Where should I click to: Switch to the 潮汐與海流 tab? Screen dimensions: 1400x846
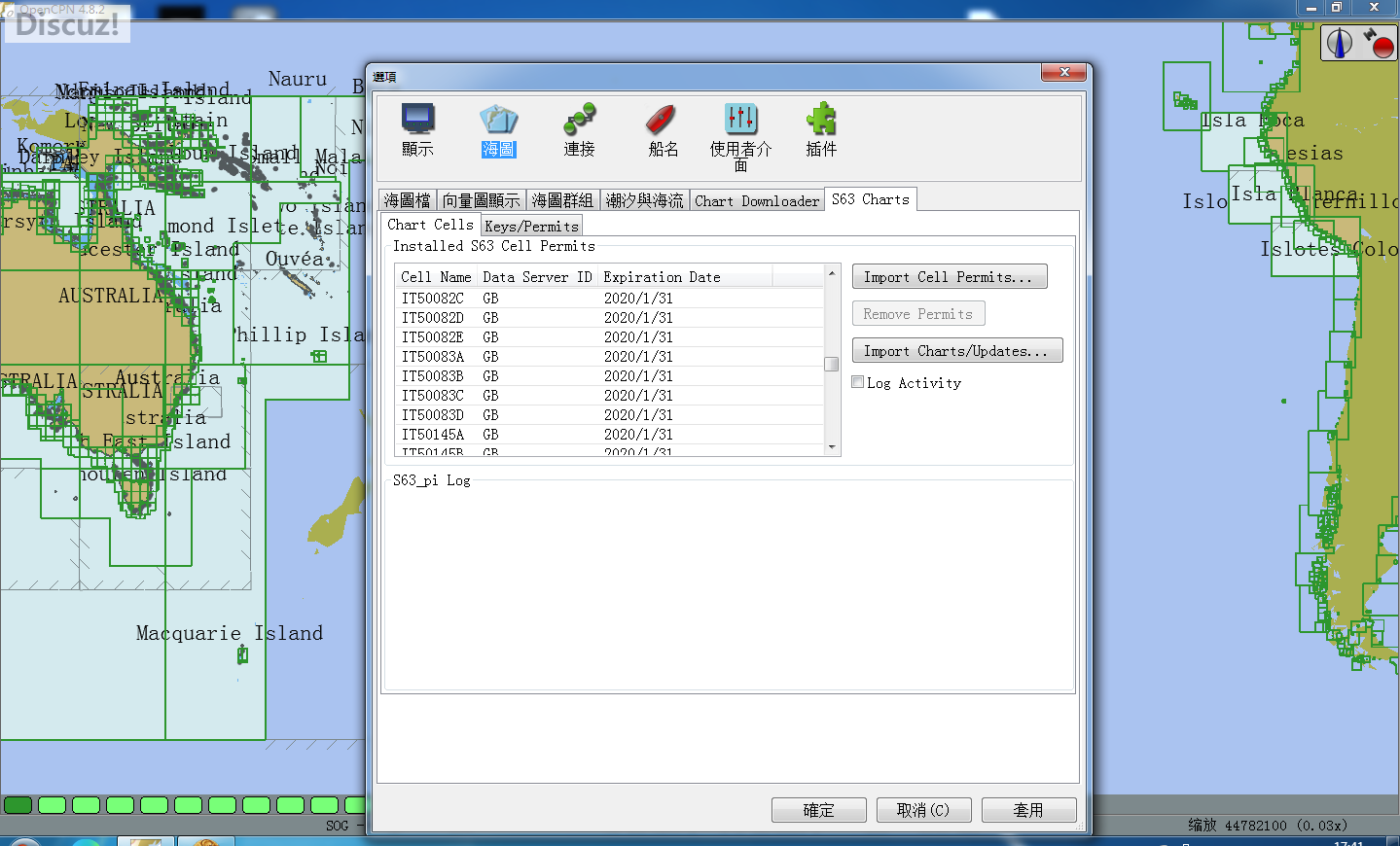644,200
